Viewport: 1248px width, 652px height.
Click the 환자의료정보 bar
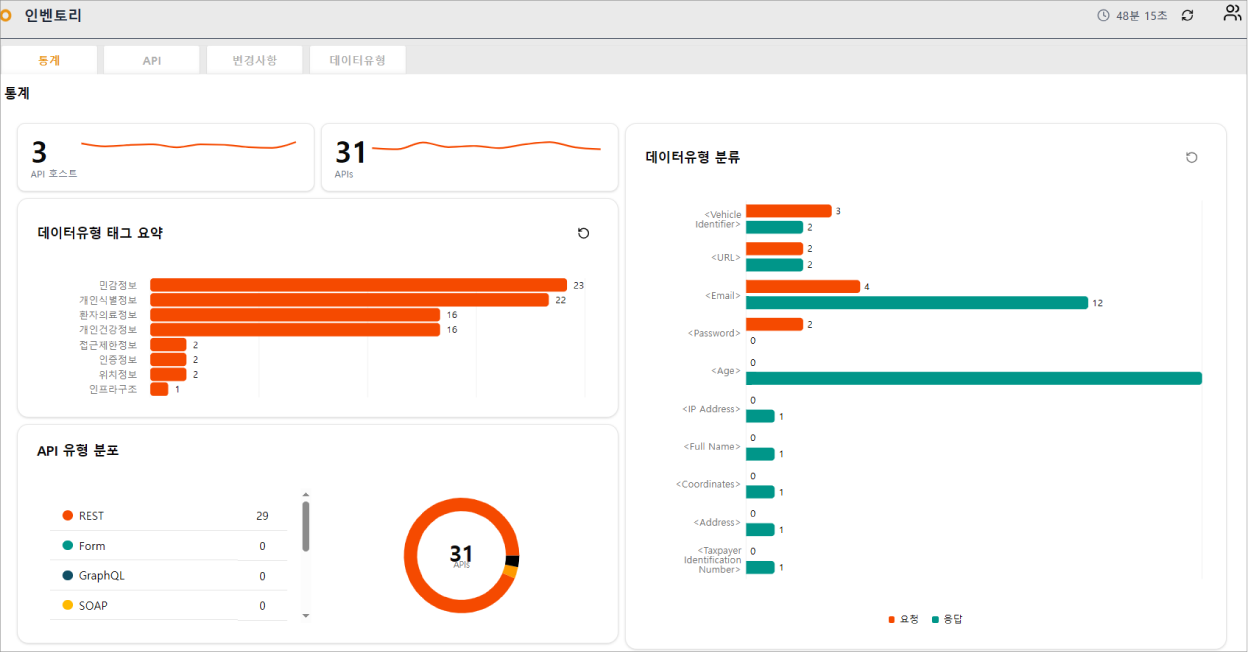coord(295,315)
